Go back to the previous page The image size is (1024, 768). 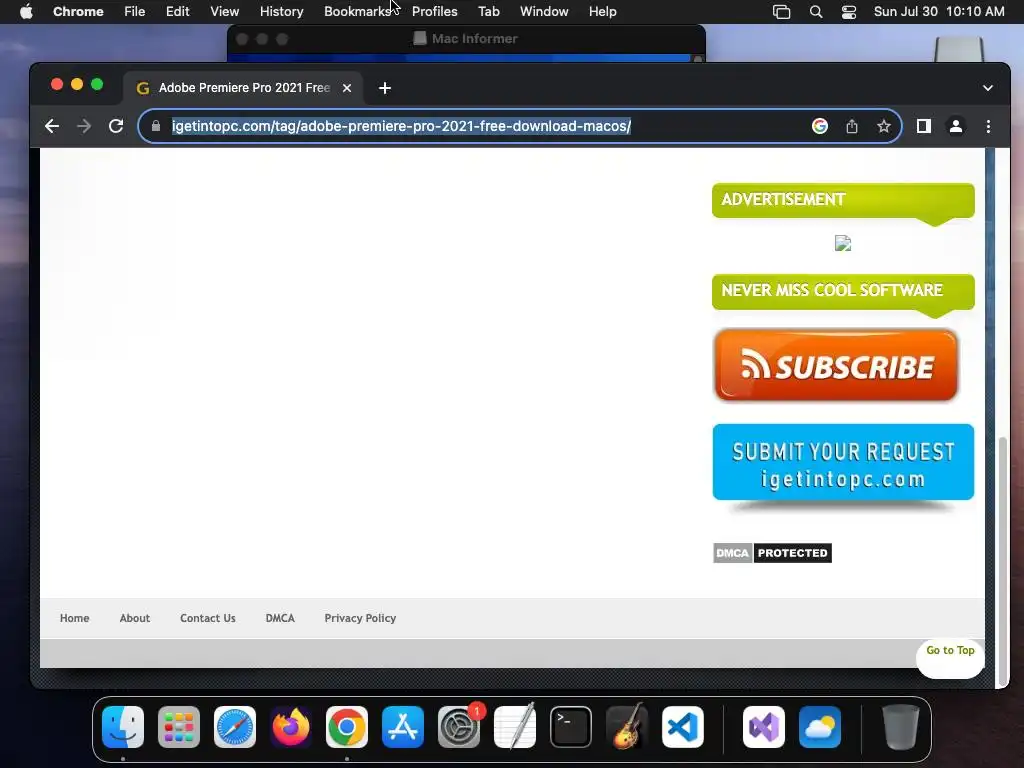[52, 126]
